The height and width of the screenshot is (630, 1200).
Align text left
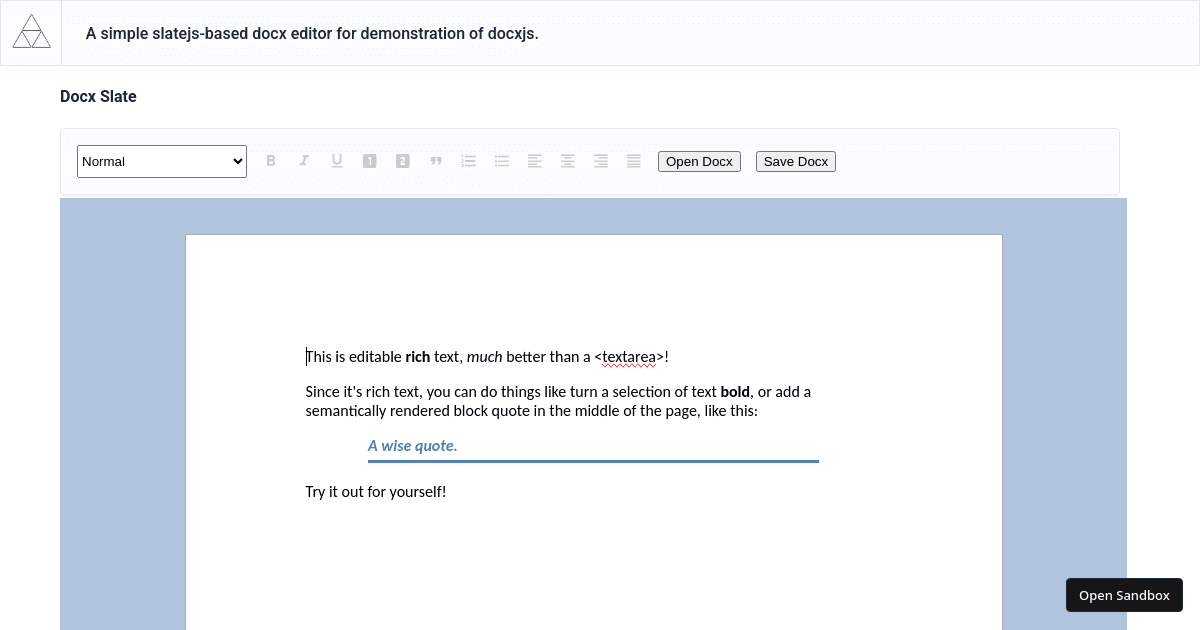point(535,161)
